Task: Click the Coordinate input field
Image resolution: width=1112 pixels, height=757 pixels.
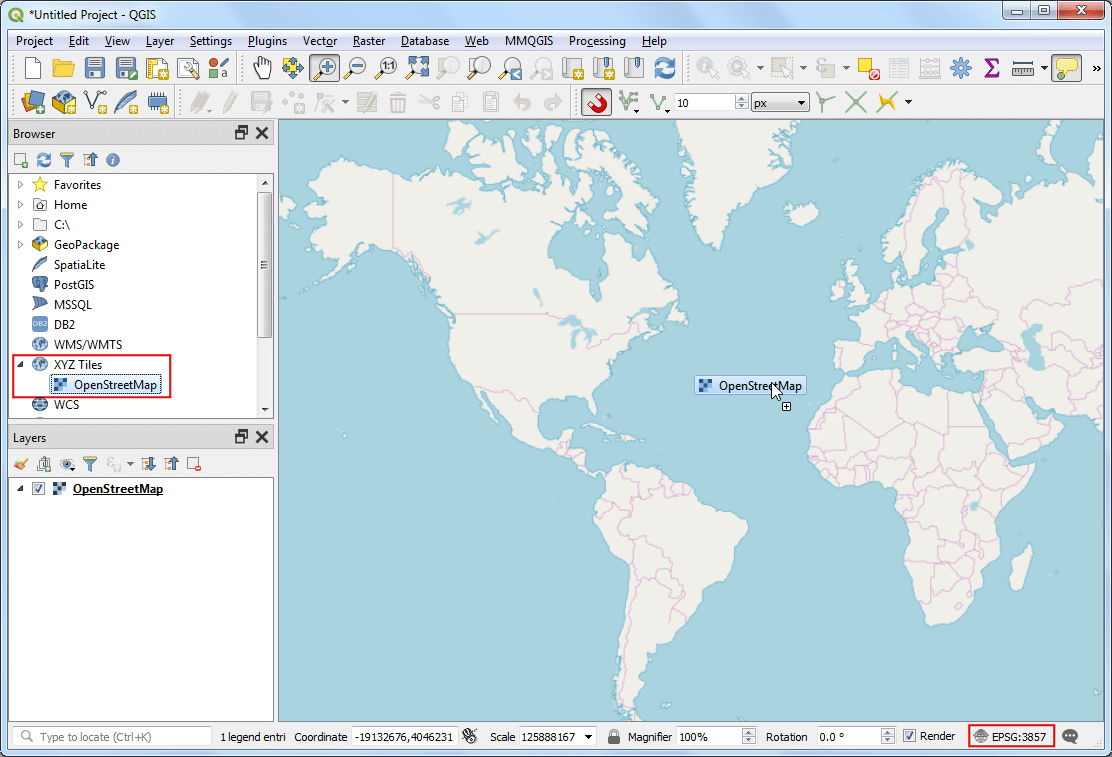Action: click(404, 737)
